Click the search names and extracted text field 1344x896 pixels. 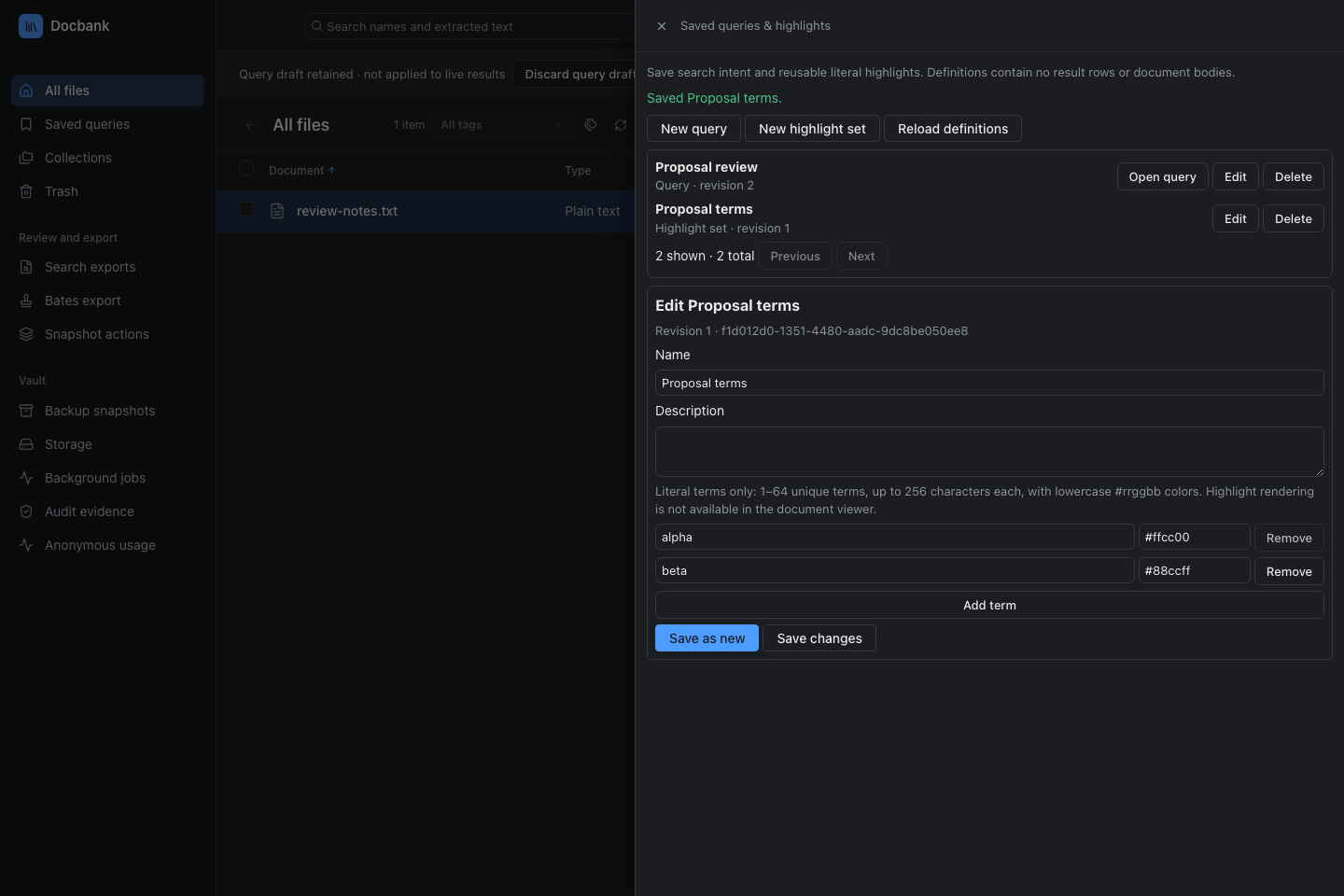(x=469, y=26)
